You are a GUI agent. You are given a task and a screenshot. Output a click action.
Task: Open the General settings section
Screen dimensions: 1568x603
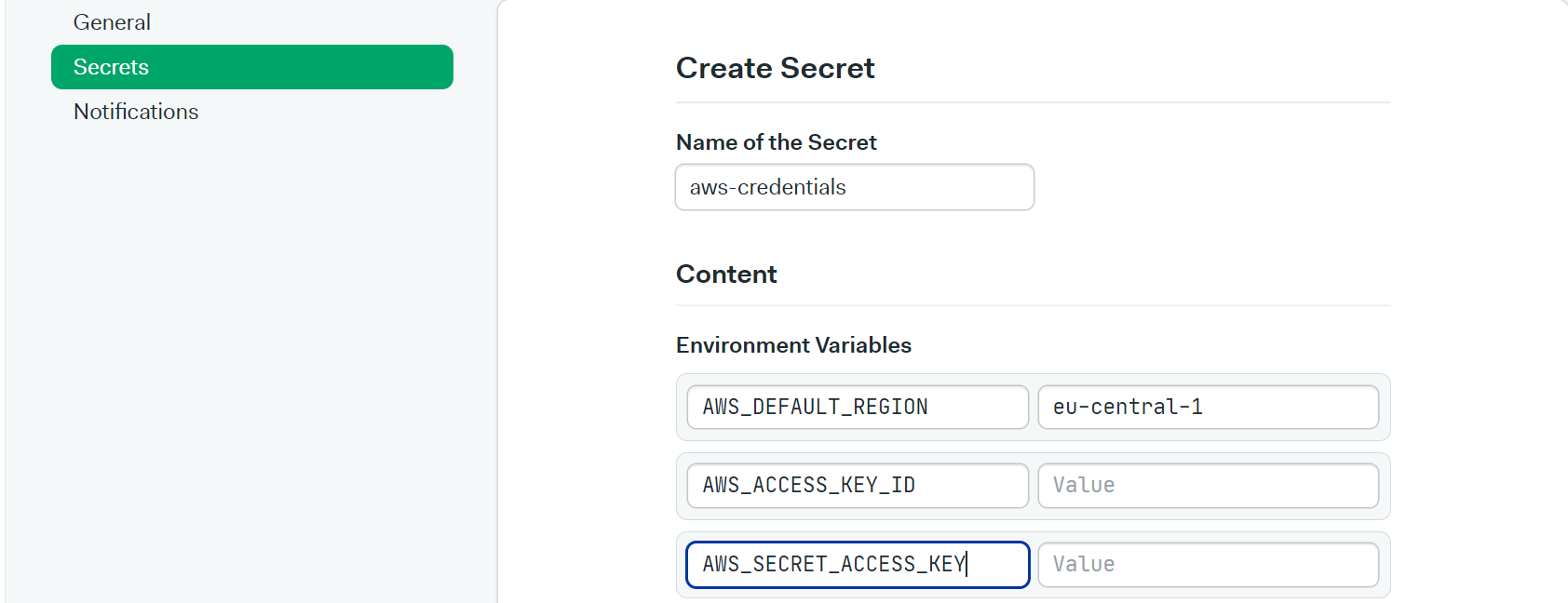click(112, 22)
